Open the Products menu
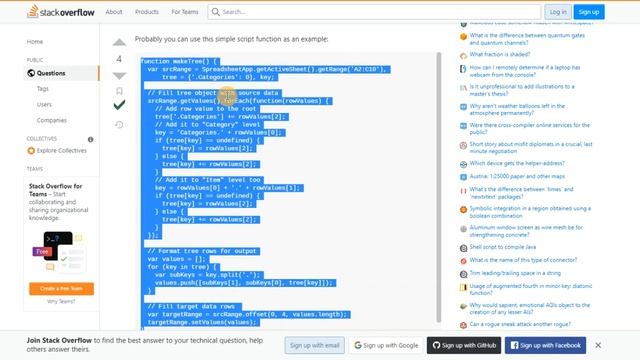The height and width of the screenshot is (360, 640). [147, 12]
